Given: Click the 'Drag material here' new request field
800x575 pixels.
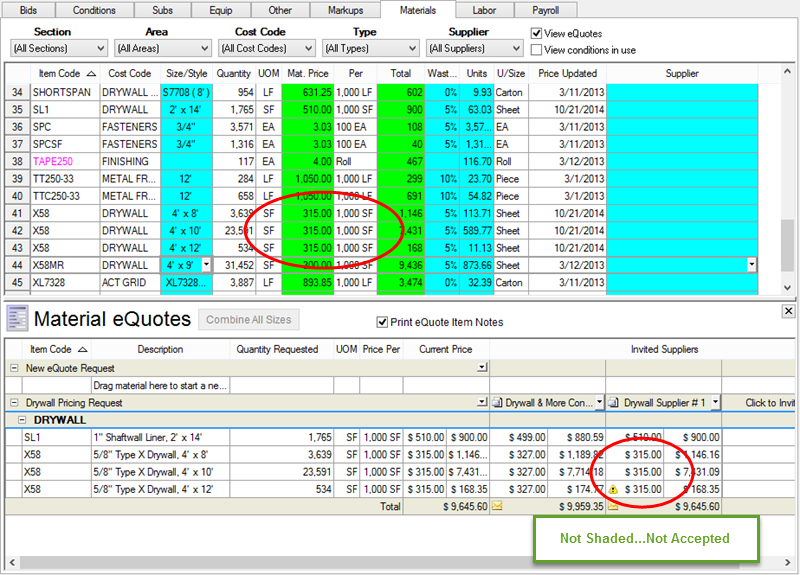Looking at the screenshot, I should [x=161, y=386].
